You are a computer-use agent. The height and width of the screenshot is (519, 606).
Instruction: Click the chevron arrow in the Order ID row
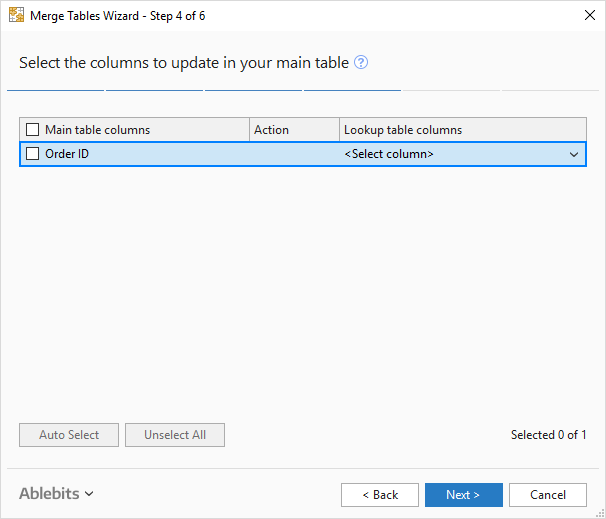(x=574, y=154)
